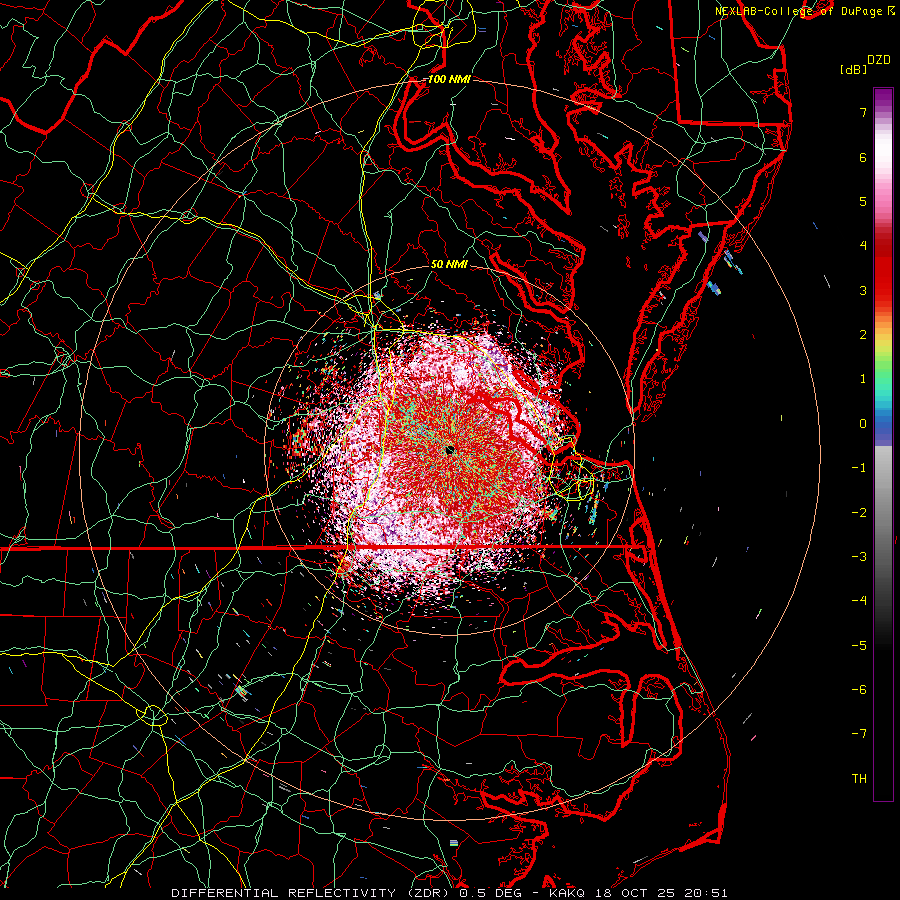Click the black radar site dot at center
This screenshot has height=900, width=900.
coord(449,450)
